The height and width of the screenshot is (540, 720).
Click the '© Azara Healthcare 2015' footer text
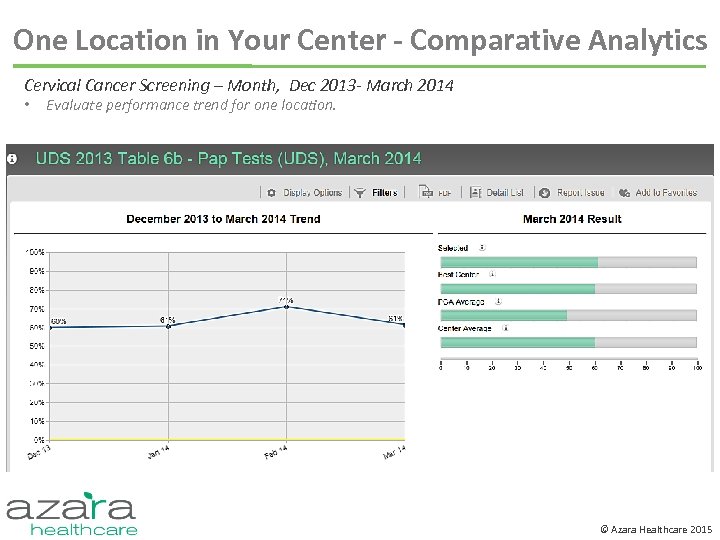[x=657, y=529]
